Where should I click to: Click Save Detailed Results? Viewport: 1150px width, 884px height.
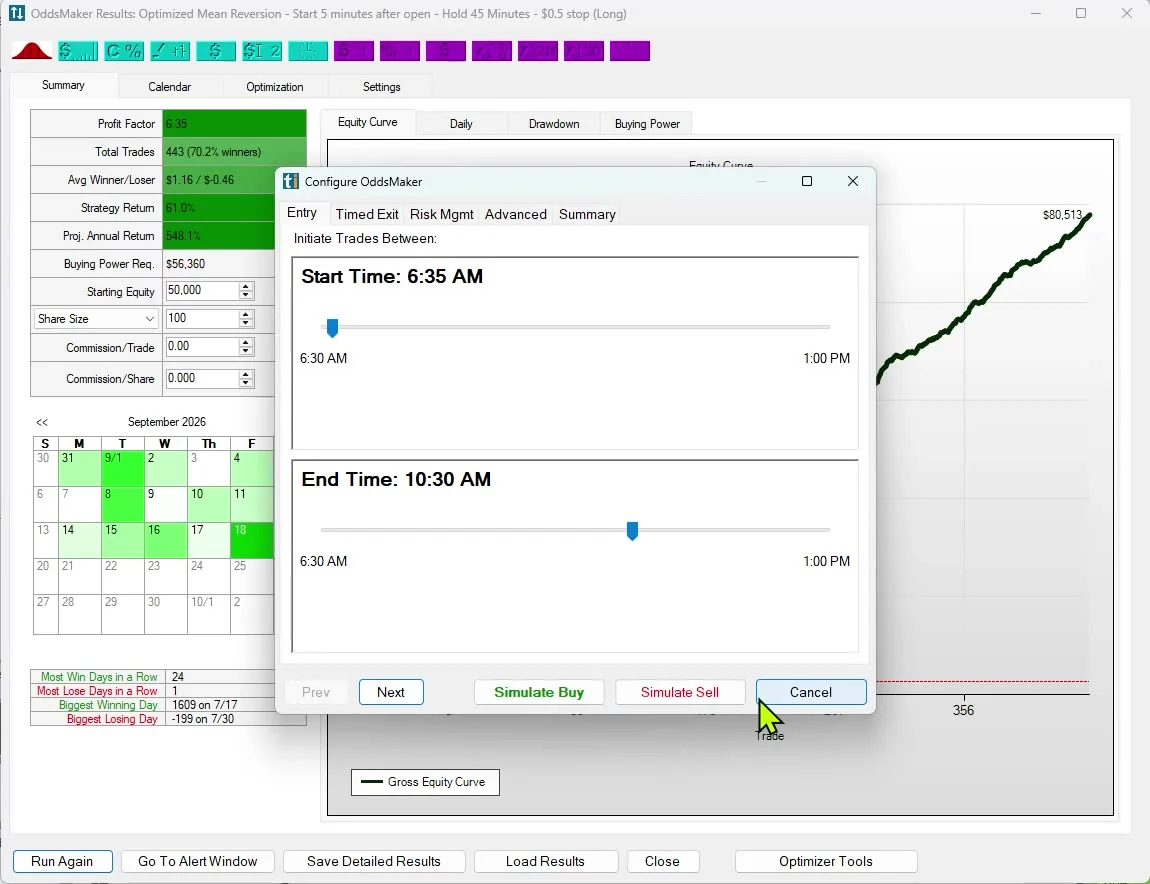coord(374,861)
